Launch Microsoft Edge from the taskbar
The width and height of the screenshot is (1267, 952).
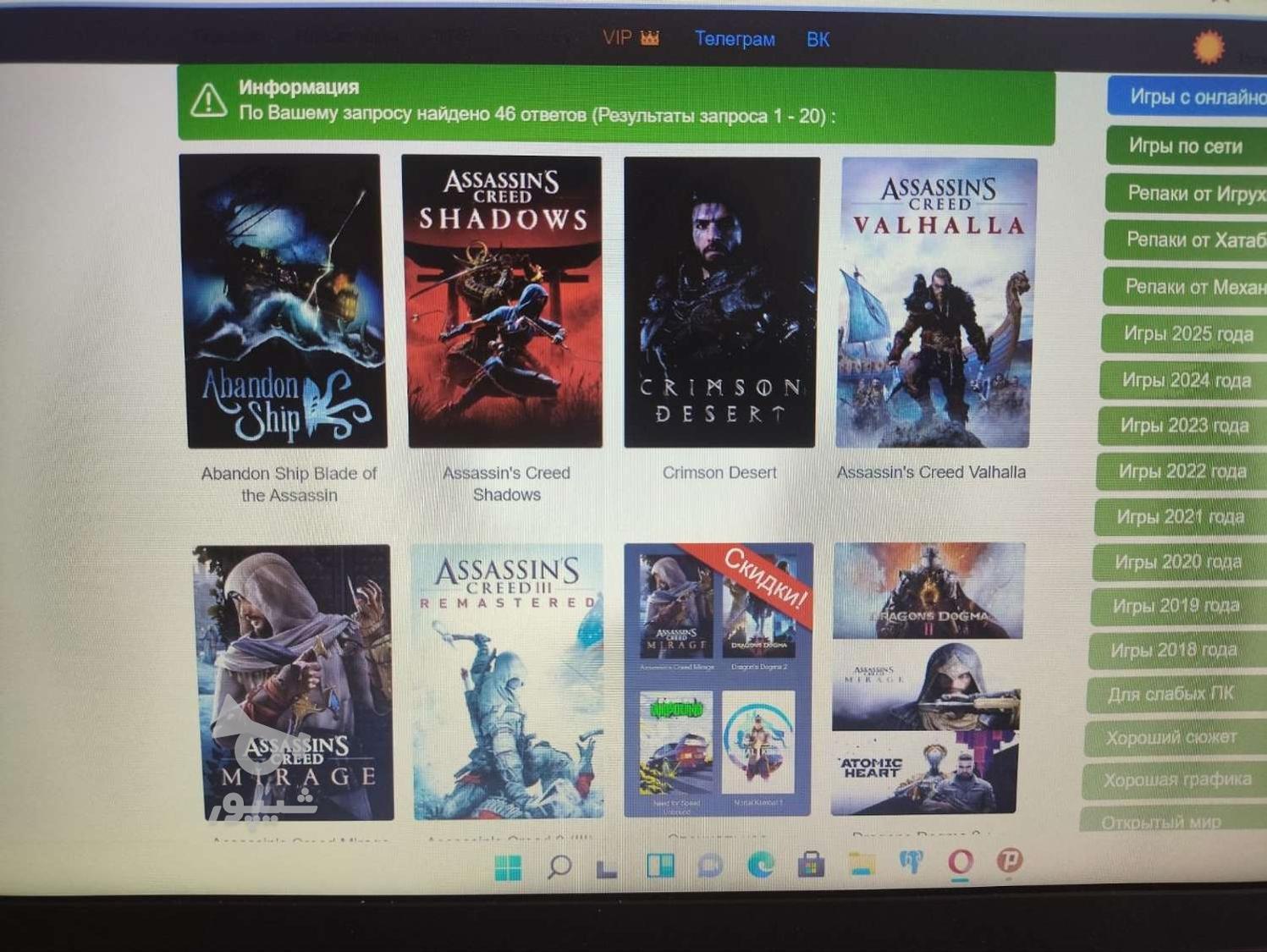(x=760, y=864)
